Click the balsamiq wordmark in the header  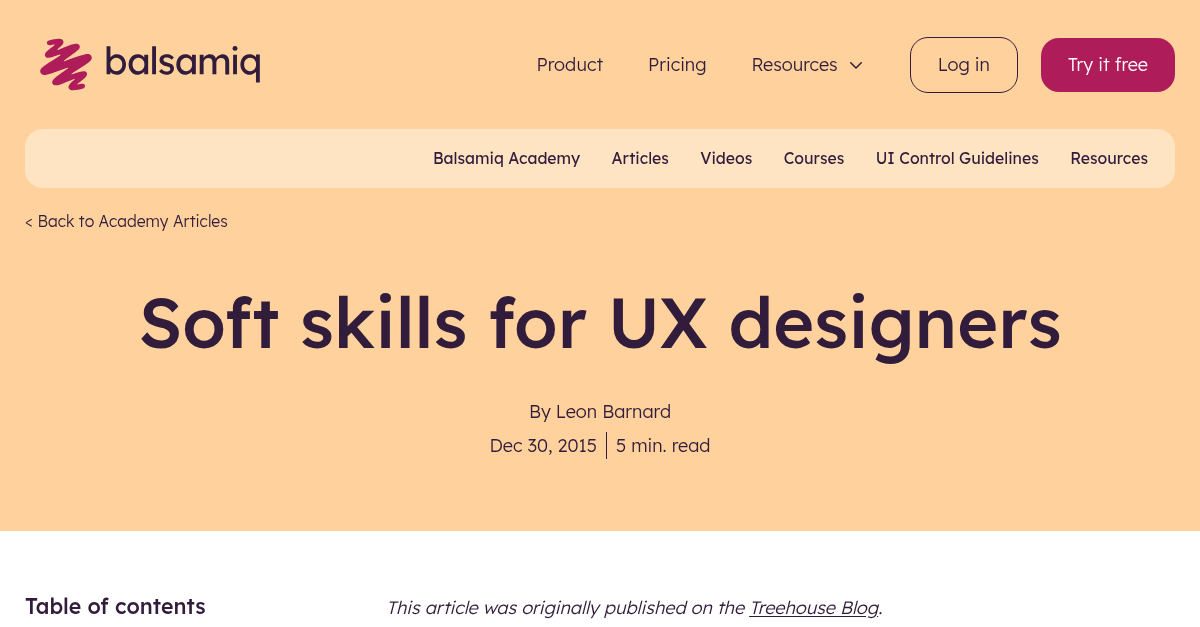click(x=184, y=63)
